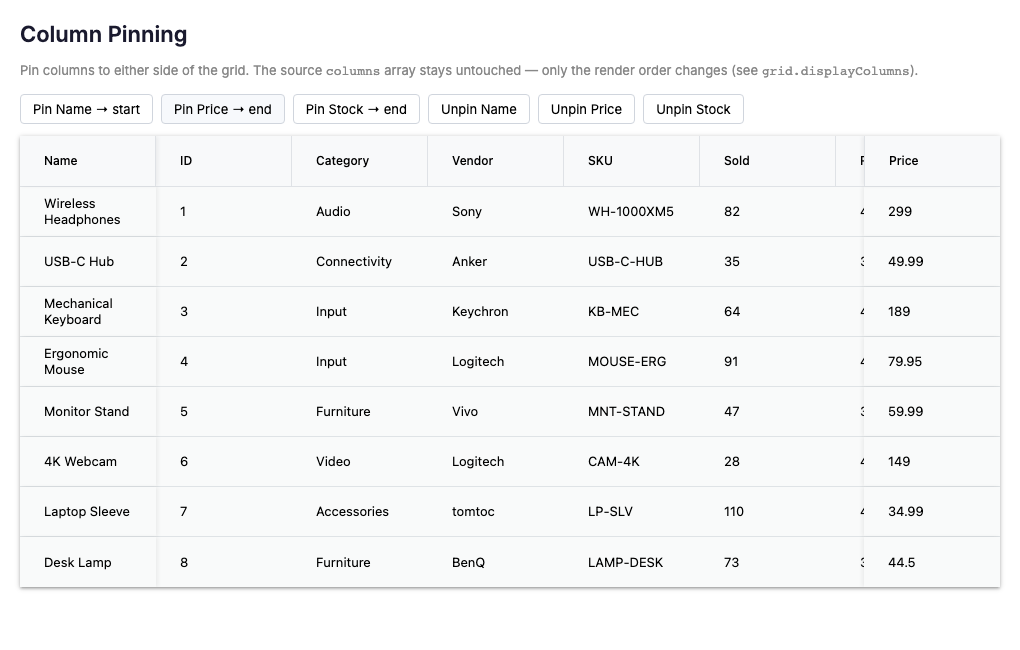Pin Stock column to the end

[x=356, y=109]
